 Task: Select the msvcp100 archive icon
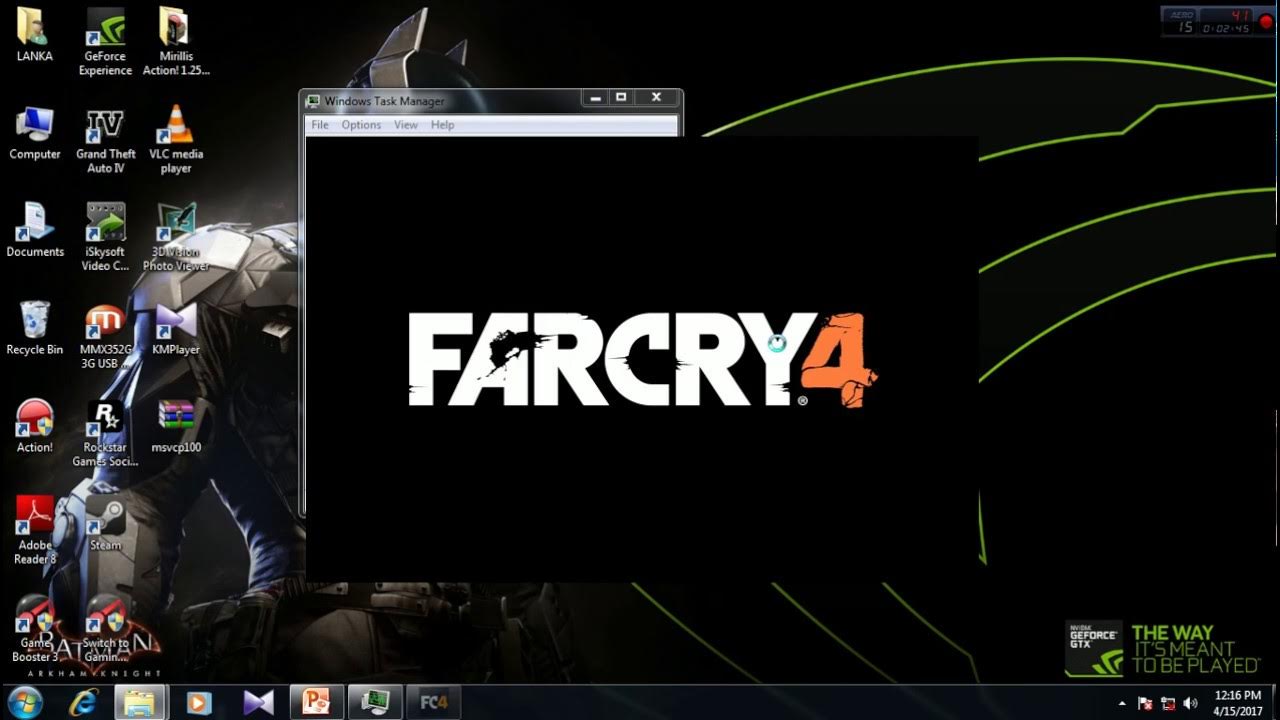176,426
